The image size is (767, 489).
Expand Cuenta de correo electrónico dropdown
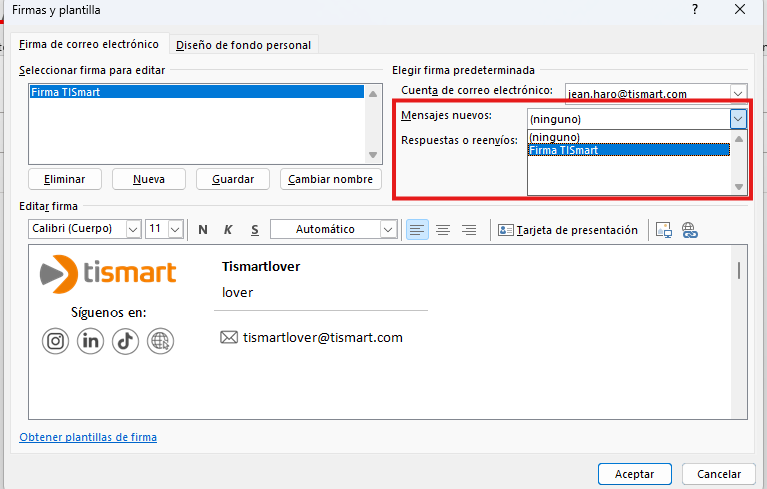738,92
